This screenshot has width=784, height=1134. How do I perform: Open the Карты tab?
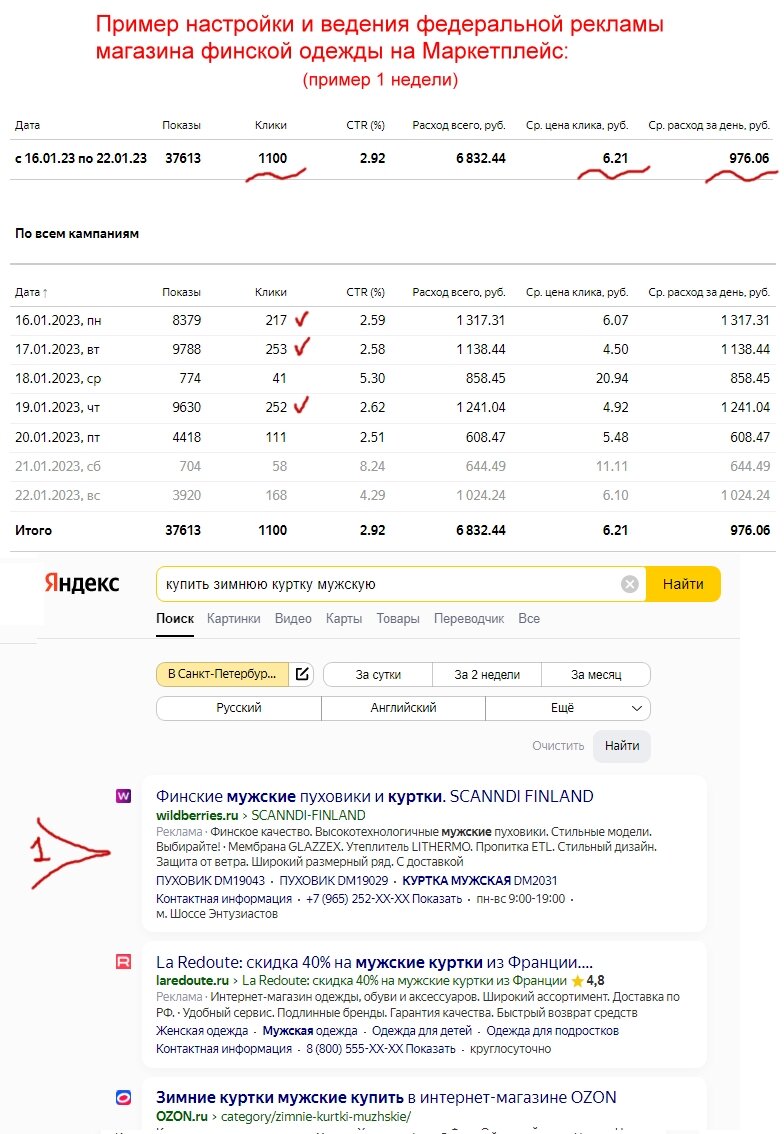[x=344, y=618]
